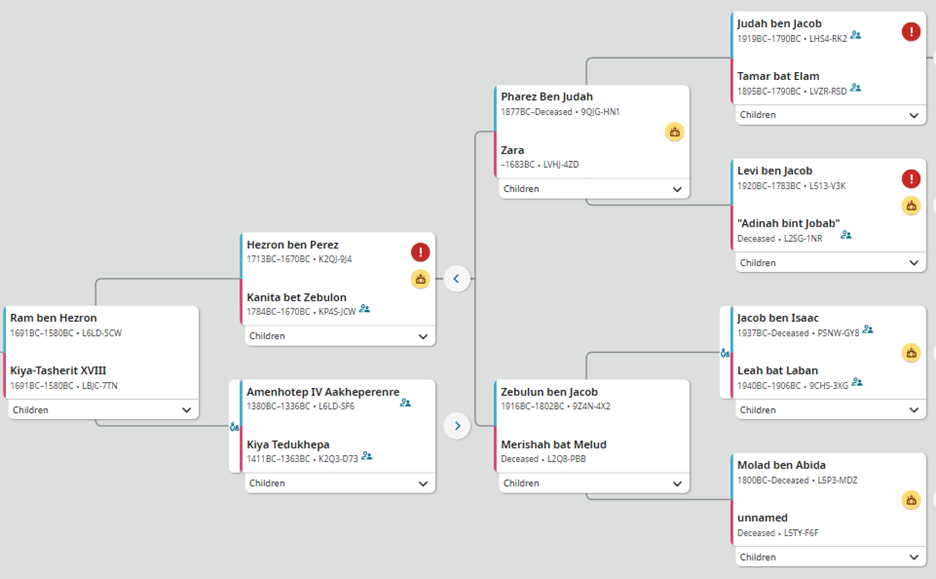
Task: Click people icon next to Amenhotep IV Aakheperenre
Action: click(x=405, y=403)
